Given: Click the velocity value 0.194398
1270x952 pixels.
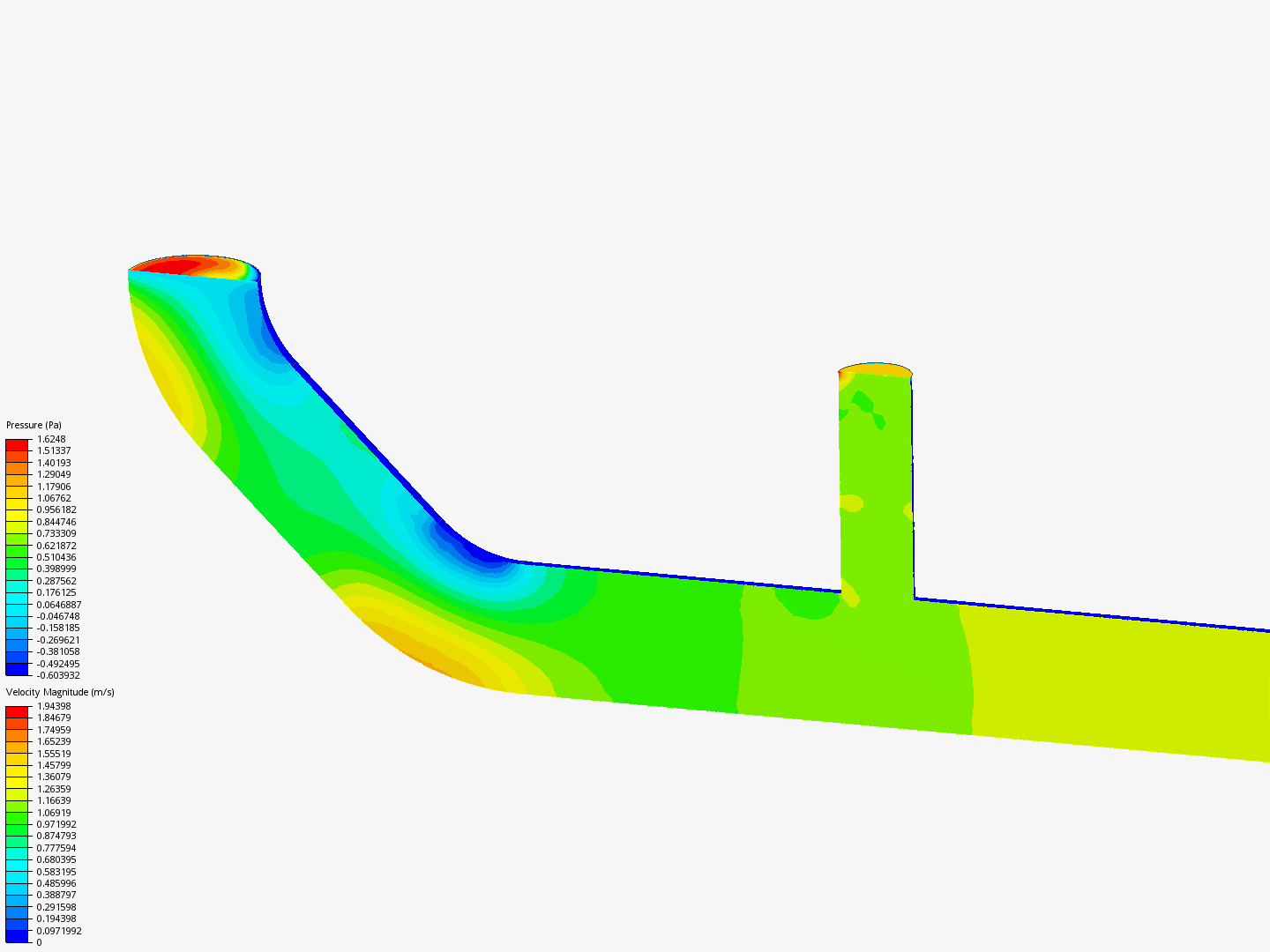Looking at the screenshot, I should click(x=56, y=919).
